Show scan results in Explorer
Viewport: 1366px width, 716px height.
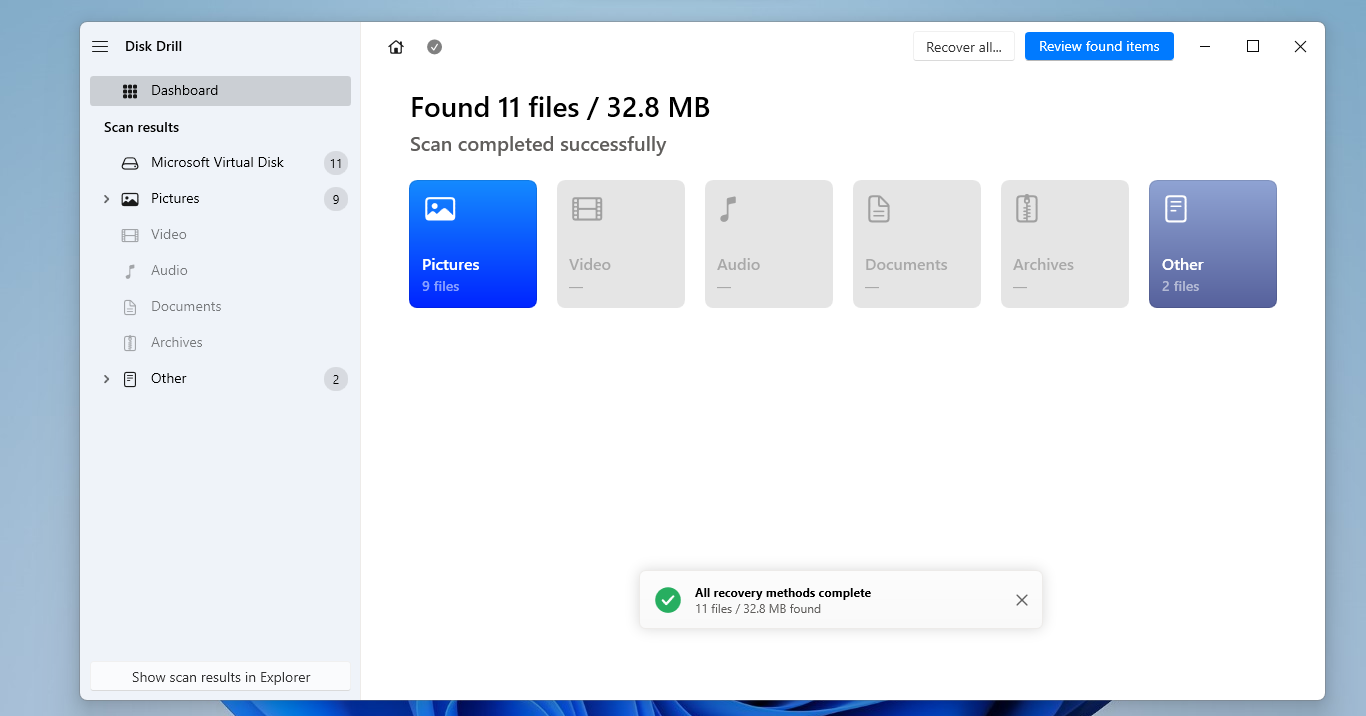tap(221, 677)
